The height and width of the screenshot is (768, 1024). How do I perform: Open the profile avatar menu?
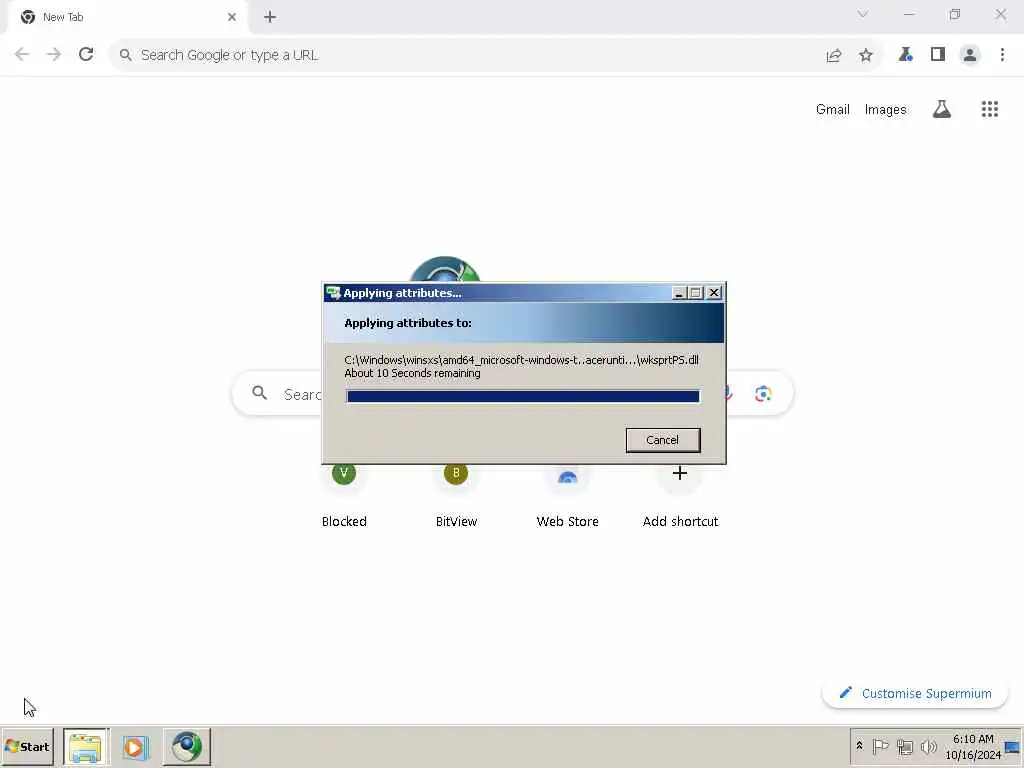pyautogui.click(x=970, y=55)
